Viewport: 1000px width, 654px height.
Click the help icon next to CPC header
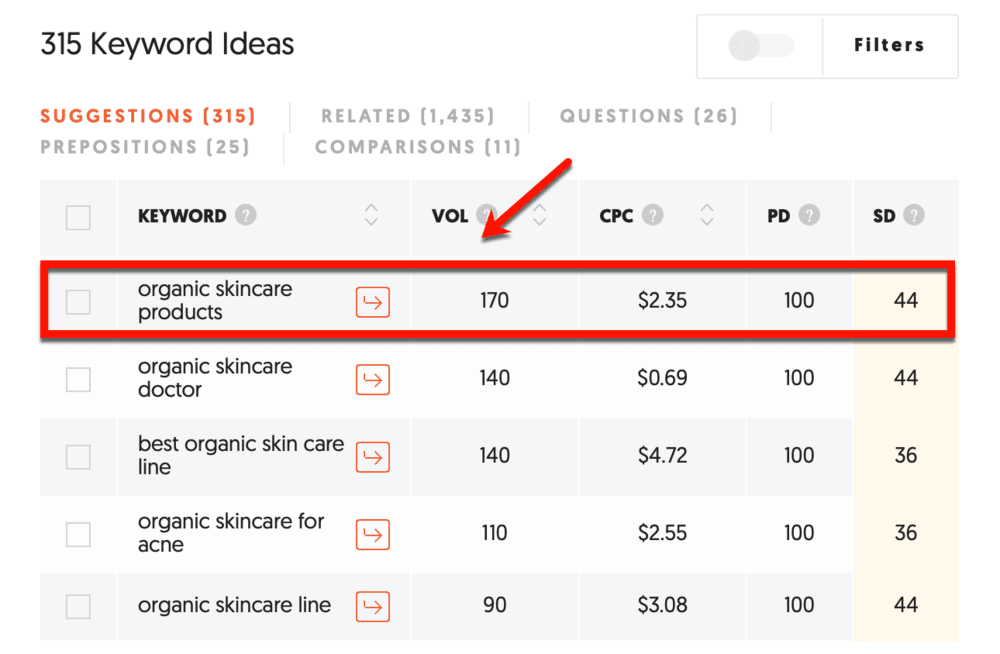654,215
